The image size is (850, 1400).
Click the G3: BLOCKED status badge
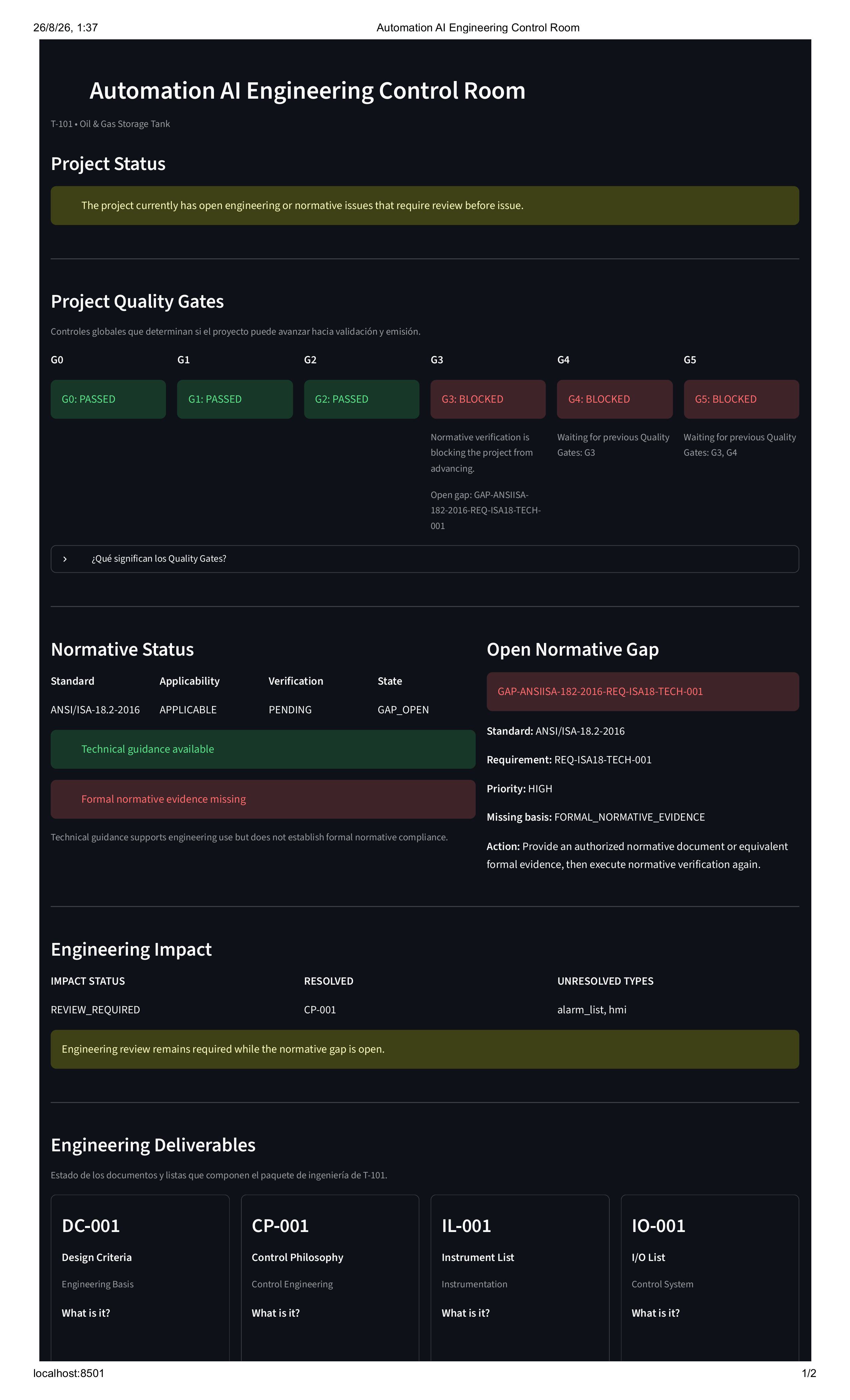point(488,399)
